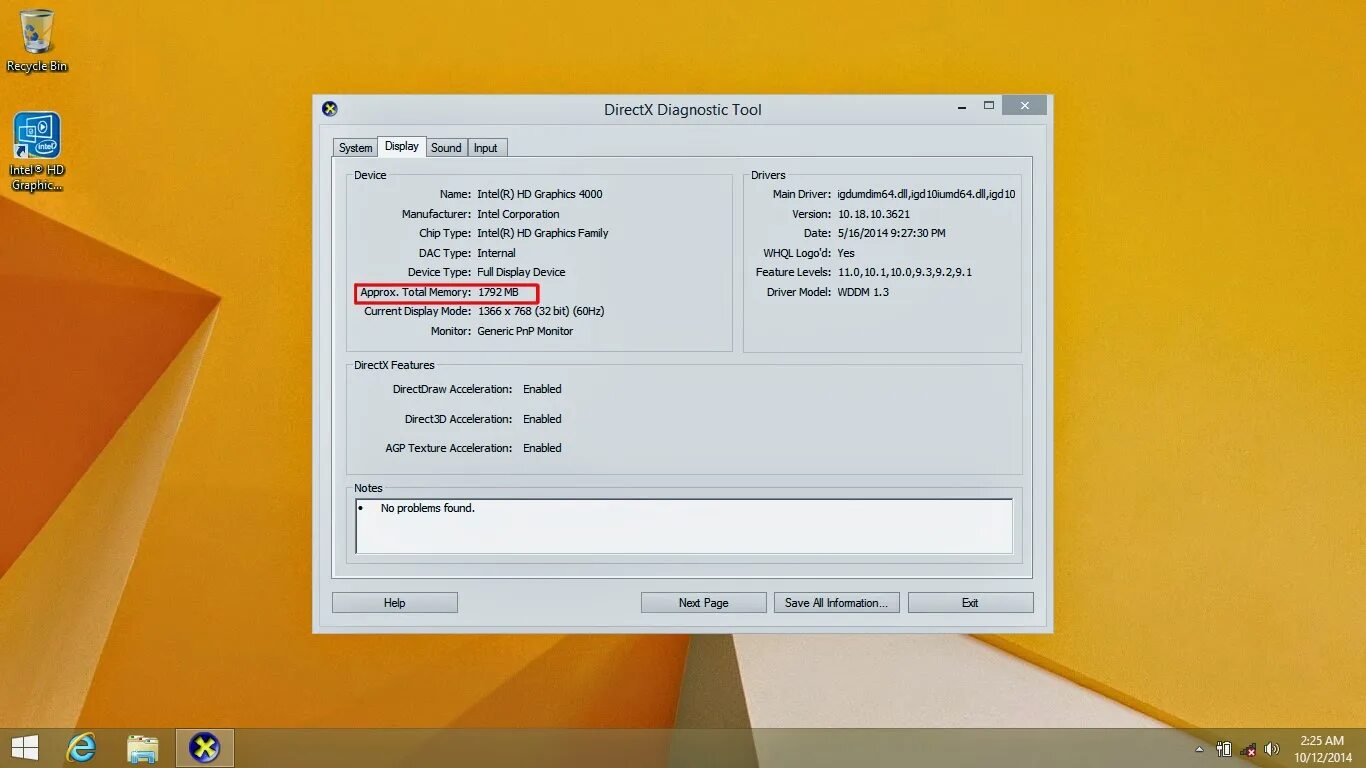Select DirectX Diagnostic Tool taskbar icon
The image size is (1366, 768).
tap(205, 748)
